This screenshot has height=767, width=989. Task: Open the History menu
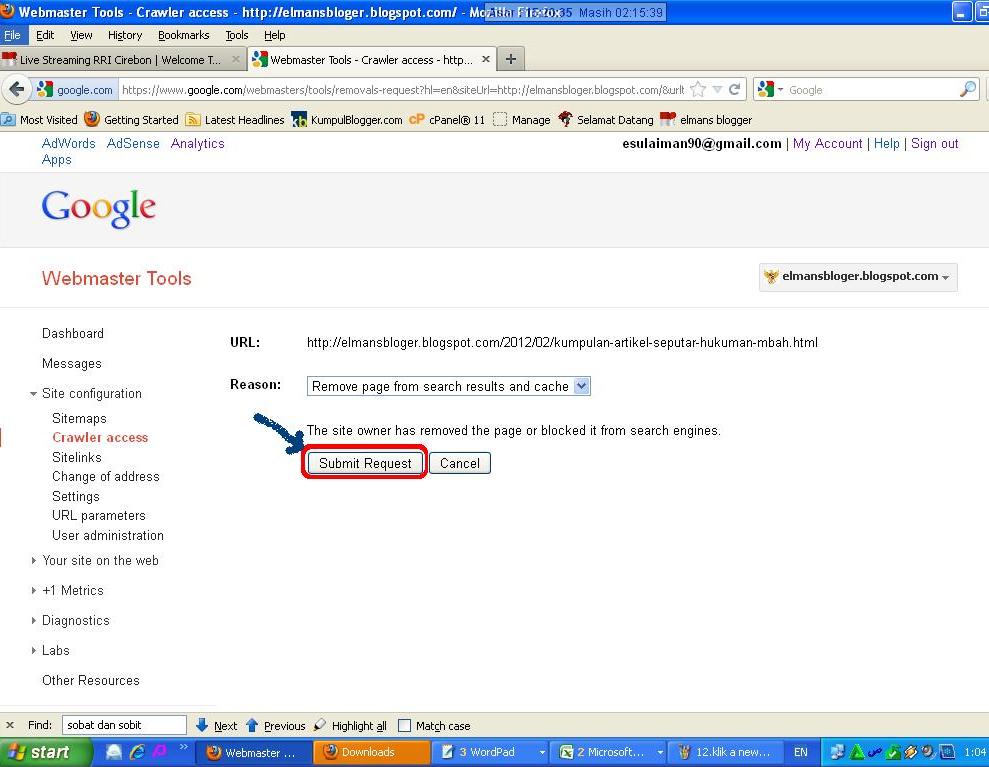125,35
